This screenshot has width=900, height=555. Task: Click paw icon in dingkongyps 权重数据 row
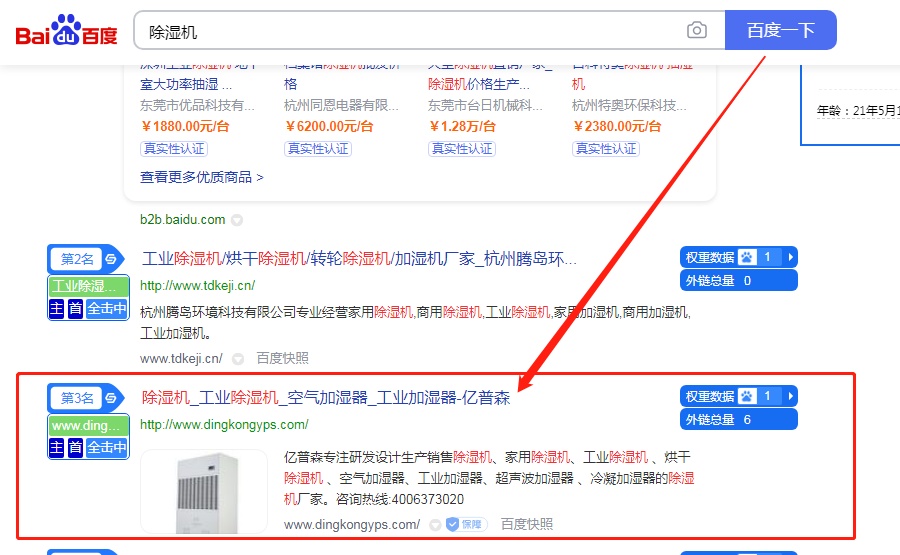coord(747,396)
